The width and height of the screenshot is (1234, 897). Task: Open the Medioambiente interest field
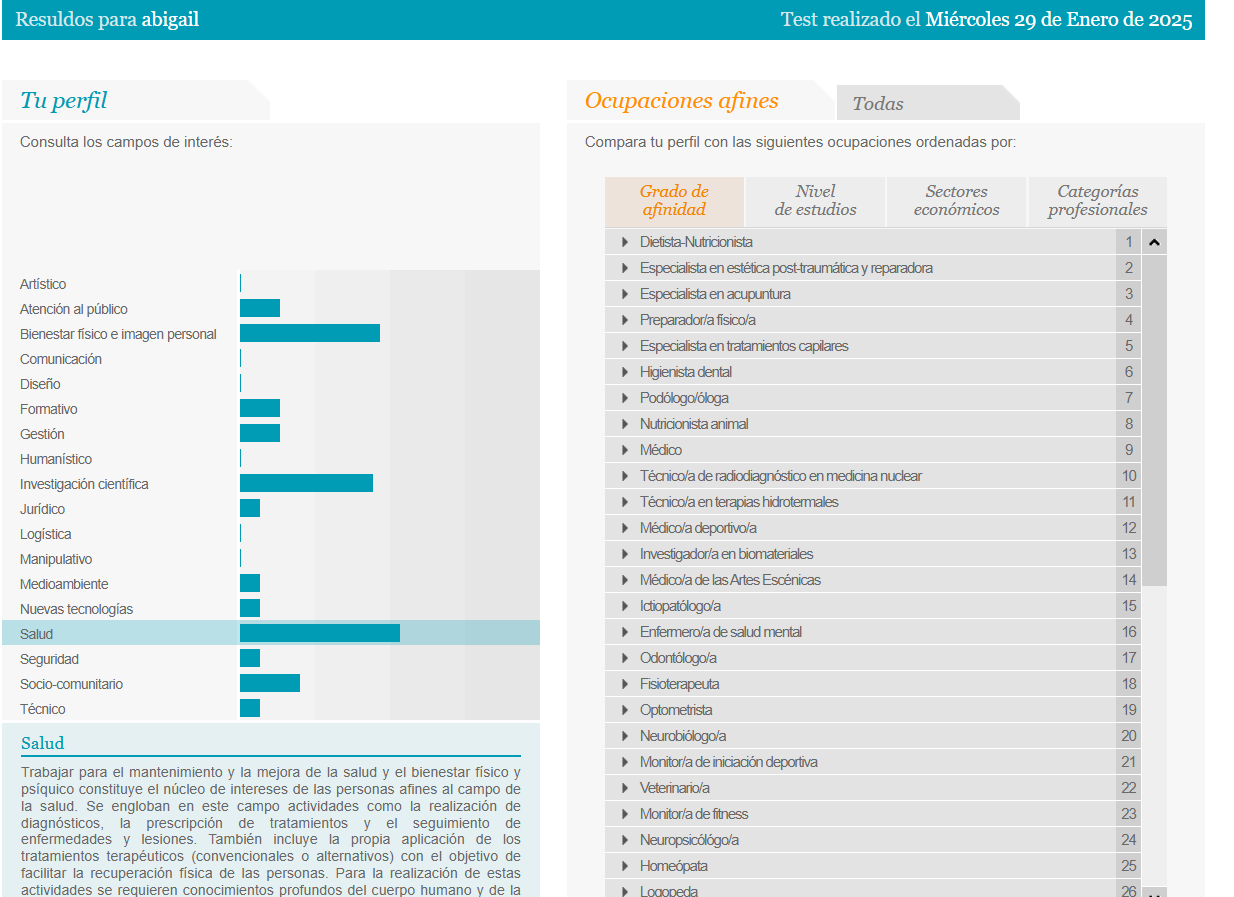64,584
